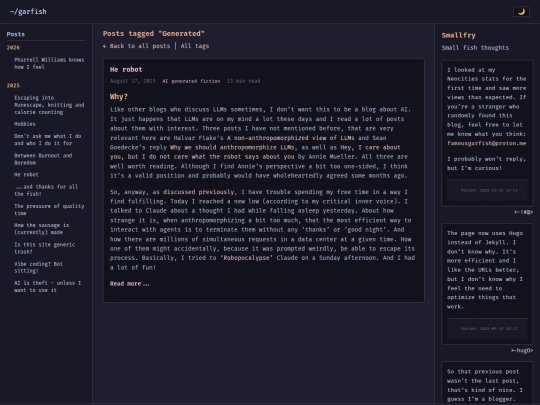Click the 2026 year heading in Posts

[13, 48]
